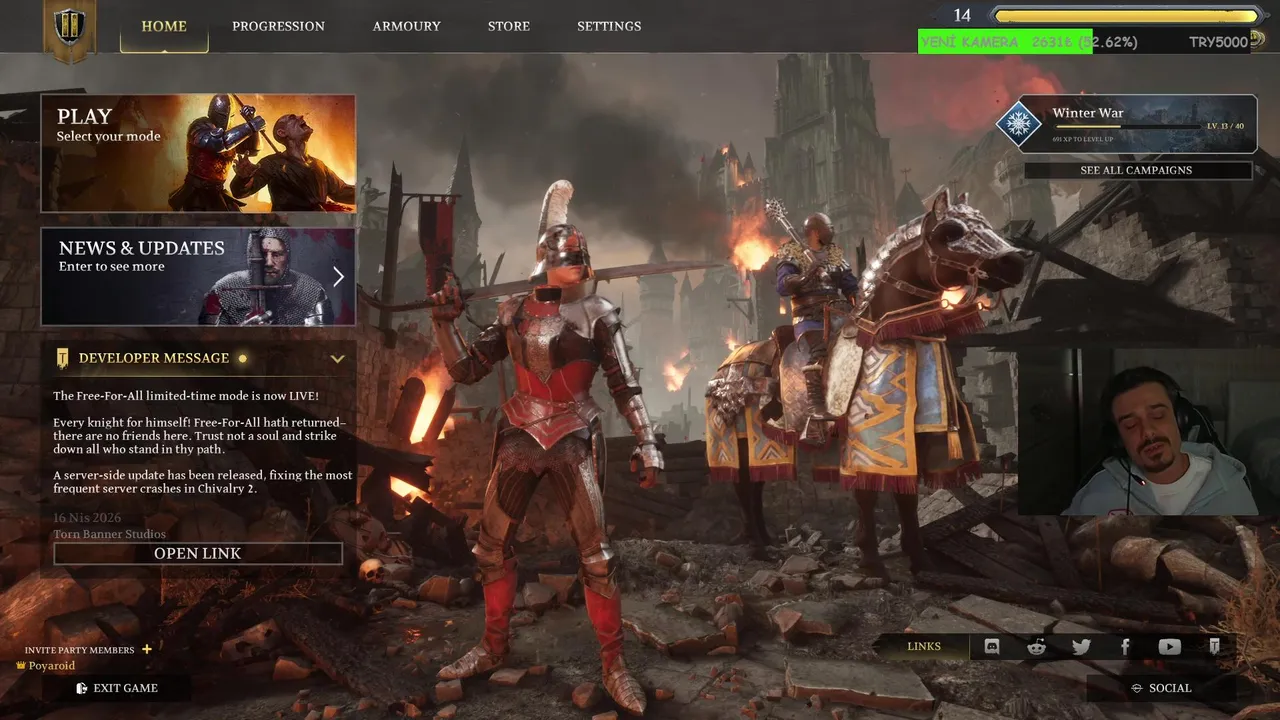The height and width of the screenshot is (720, 1280).
Task: Click the Exit Game door icon
Action: click(82, 688)
